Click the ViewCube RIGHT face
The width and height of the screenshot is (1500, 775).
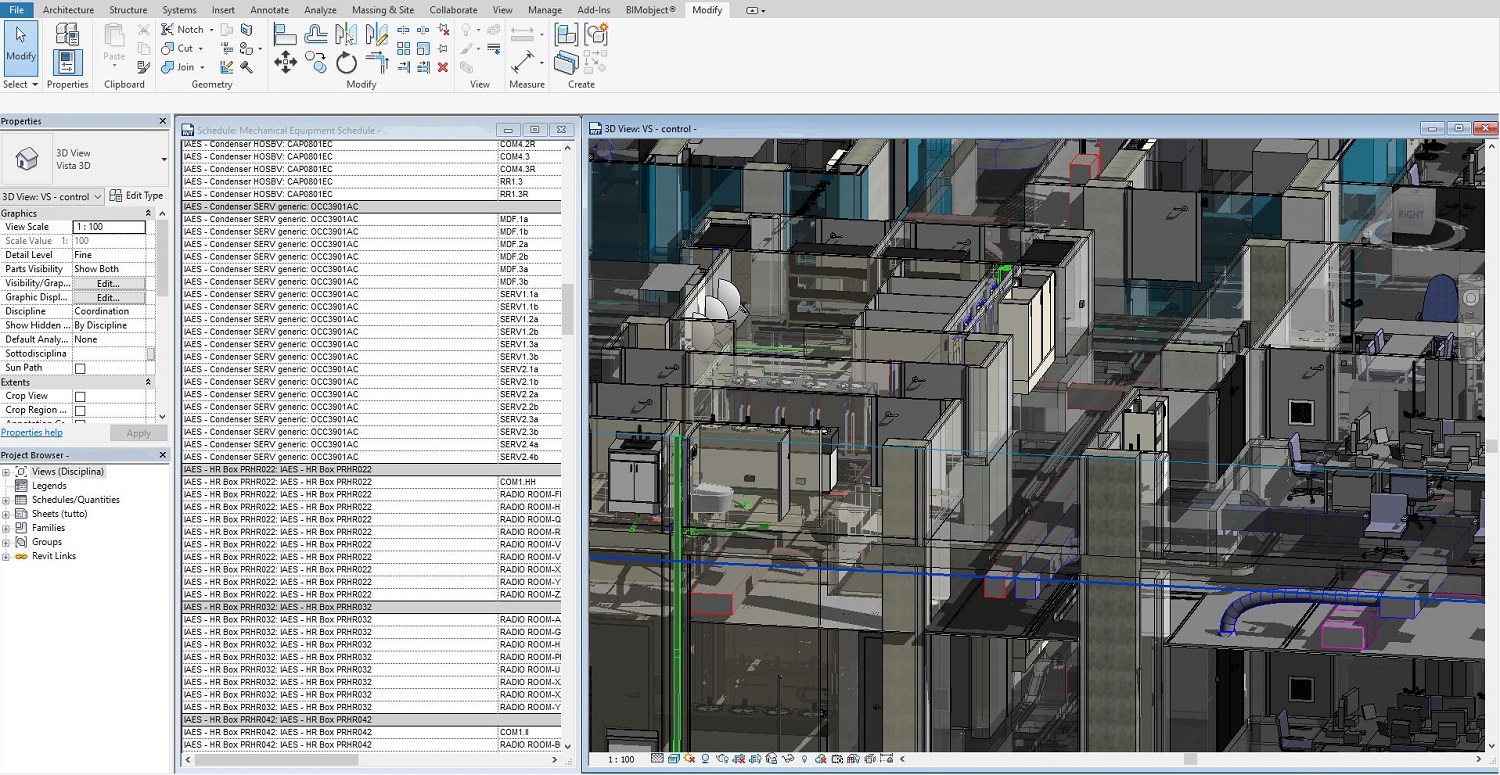pos(1411,214)
